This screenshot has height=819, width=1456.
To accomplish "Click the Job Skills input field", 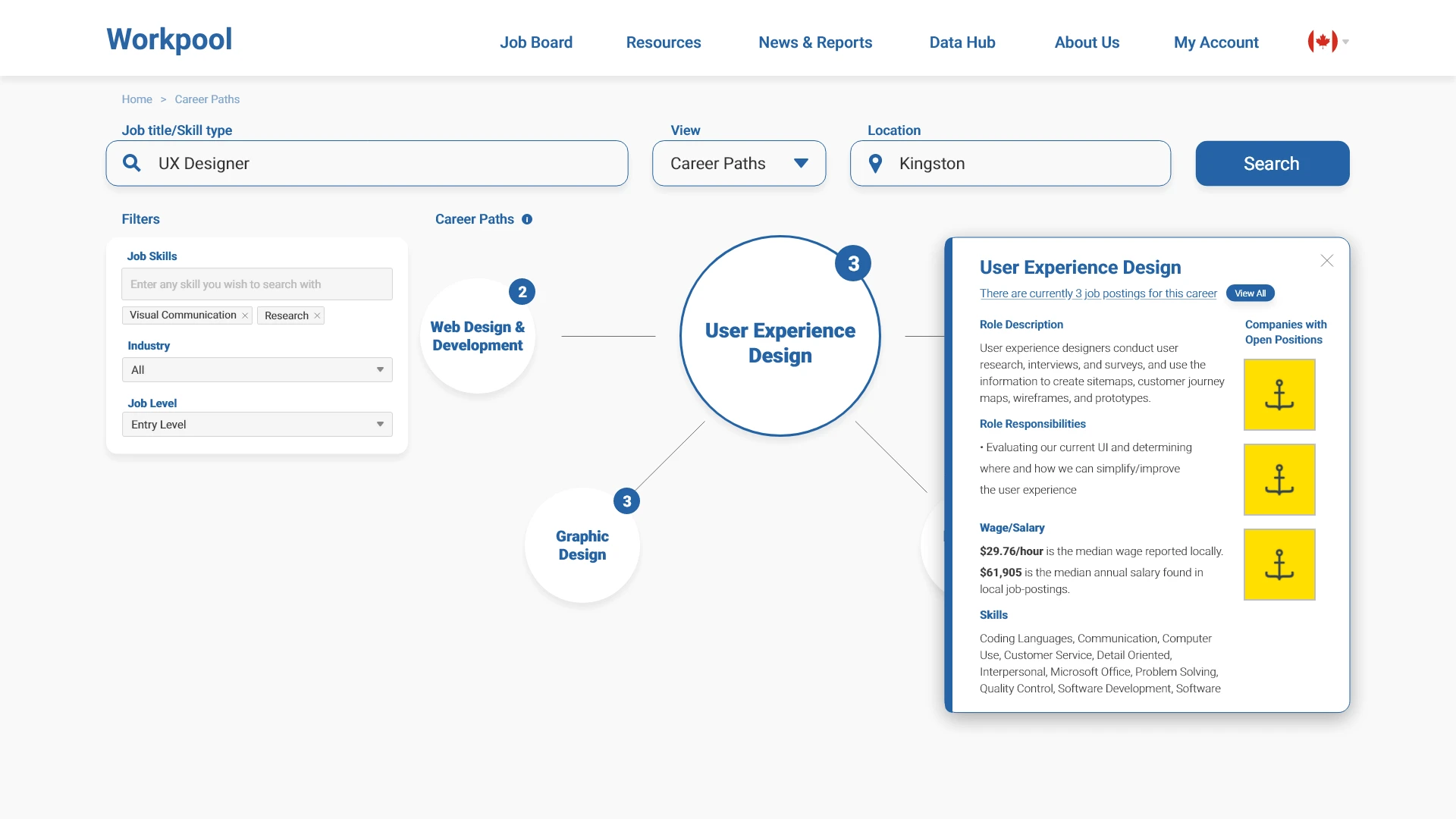I will 257,284.
